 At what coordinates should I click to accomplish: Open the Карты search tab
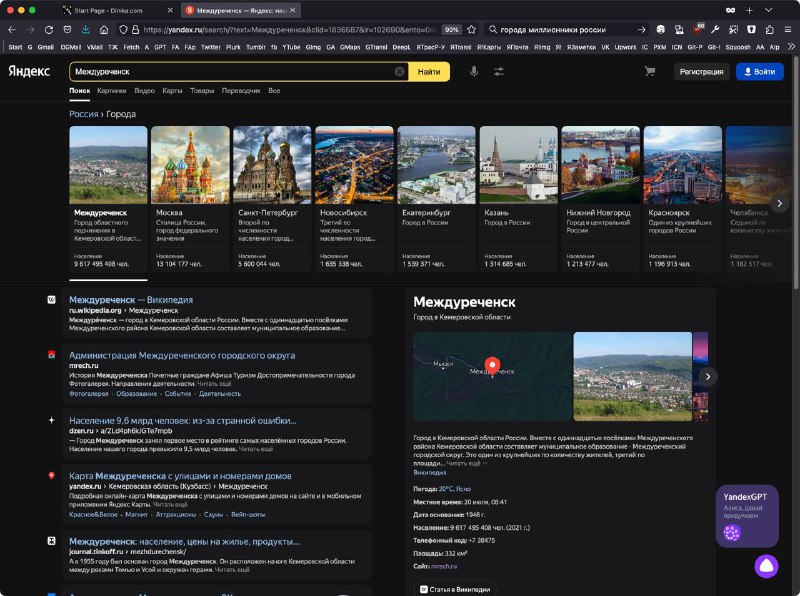pos(172,91)
